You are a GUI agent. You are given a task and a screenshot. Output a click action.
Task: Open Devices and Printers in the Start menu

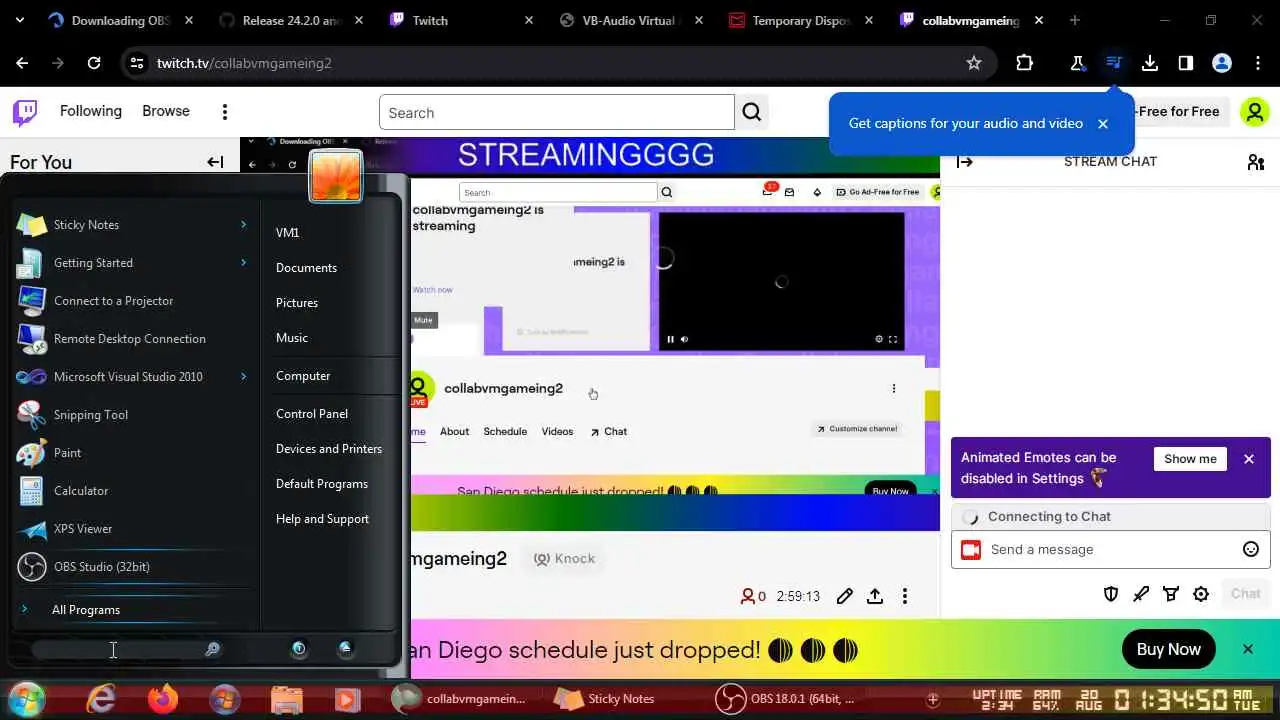(x=329, y=448)
